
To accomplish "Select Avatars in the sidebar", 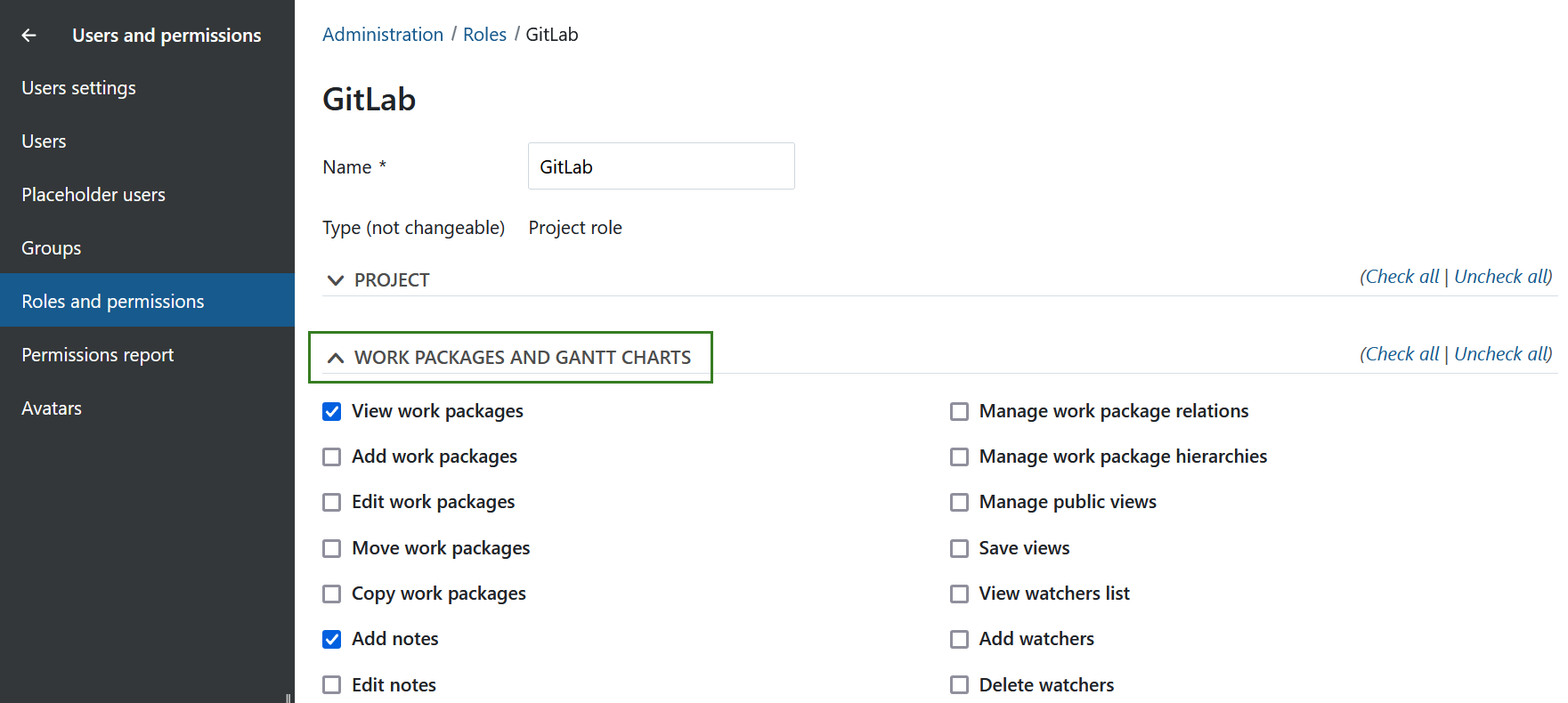I will pyautogui.click(x=52, y=408).
